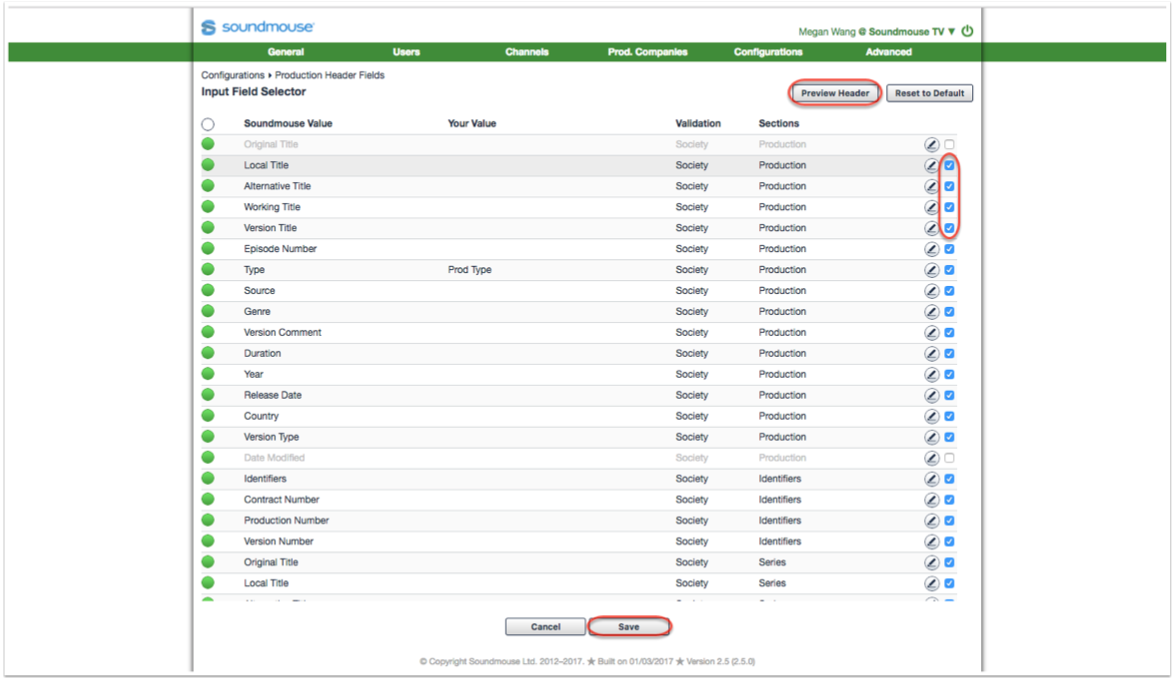
Task: Open the Prod. Companies menu
Action: click(647, 52)
